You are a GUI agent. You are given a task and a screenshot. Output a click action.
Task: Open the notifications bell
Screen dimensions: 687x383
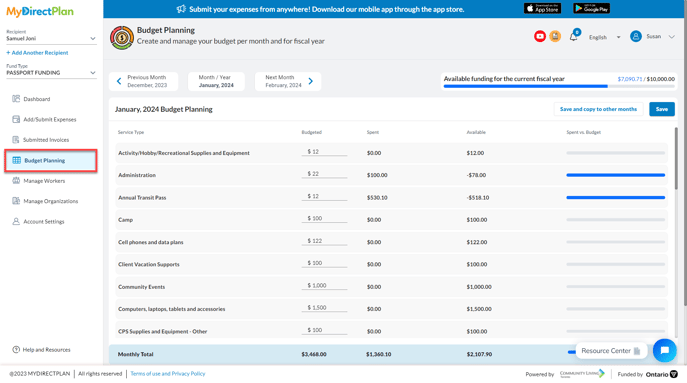(x=574, y=36)
